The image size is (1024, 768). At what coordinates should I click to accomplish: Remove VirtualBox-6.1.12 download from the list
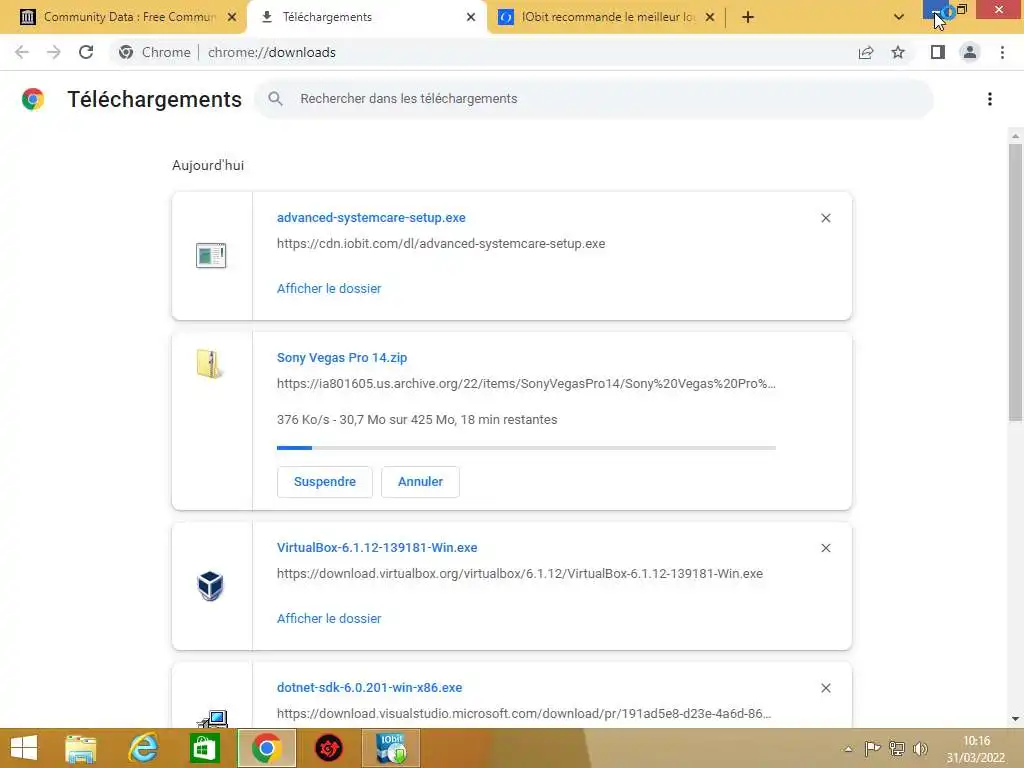[x=825, y=548]
